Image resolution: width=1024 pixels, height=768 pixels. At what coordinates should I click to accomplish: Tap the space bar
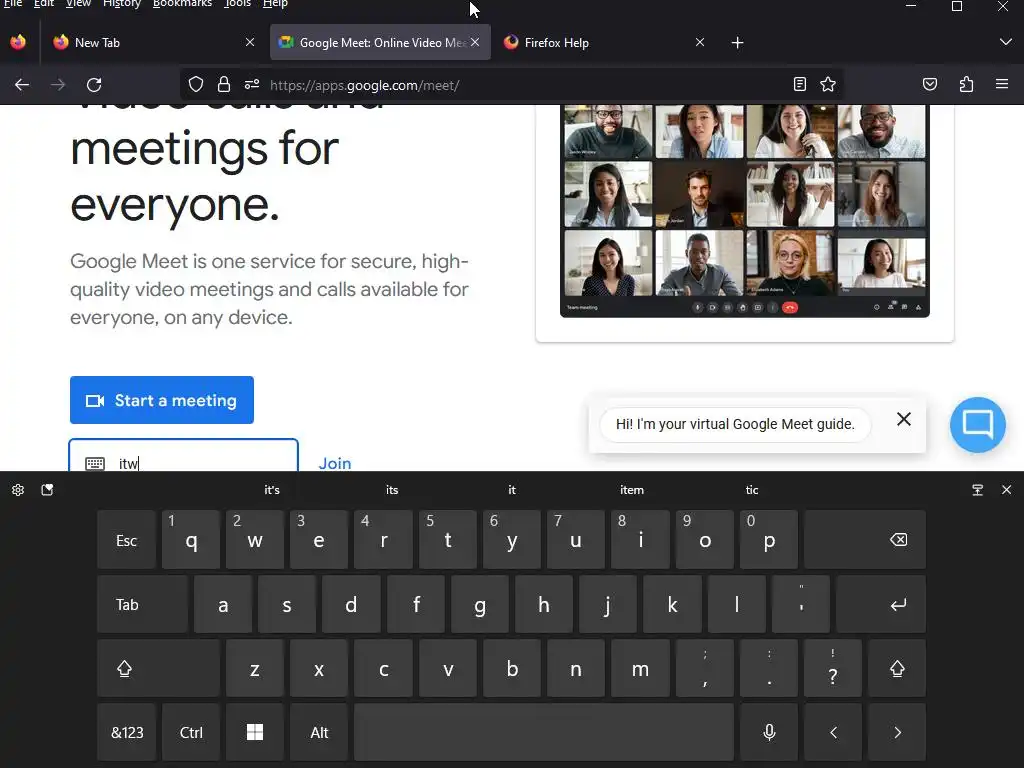544,733
